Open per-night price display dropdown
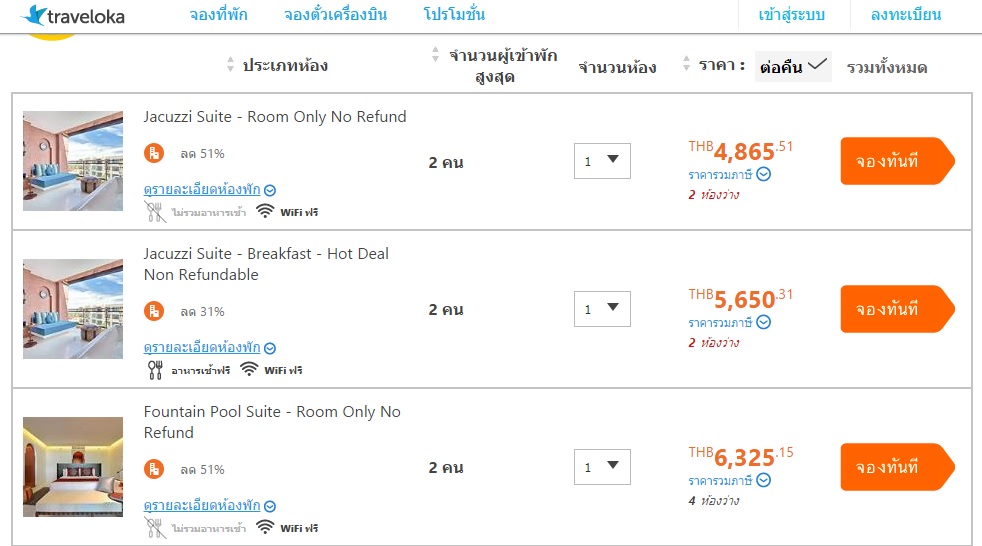 click(793, 66)
